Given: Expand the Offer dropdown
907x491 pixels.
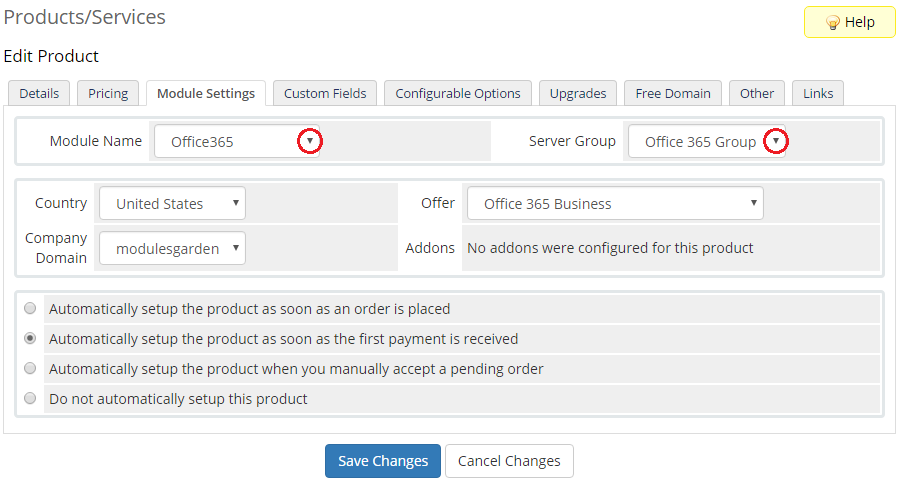Looking at the screenshot, I should click(615, 203).
